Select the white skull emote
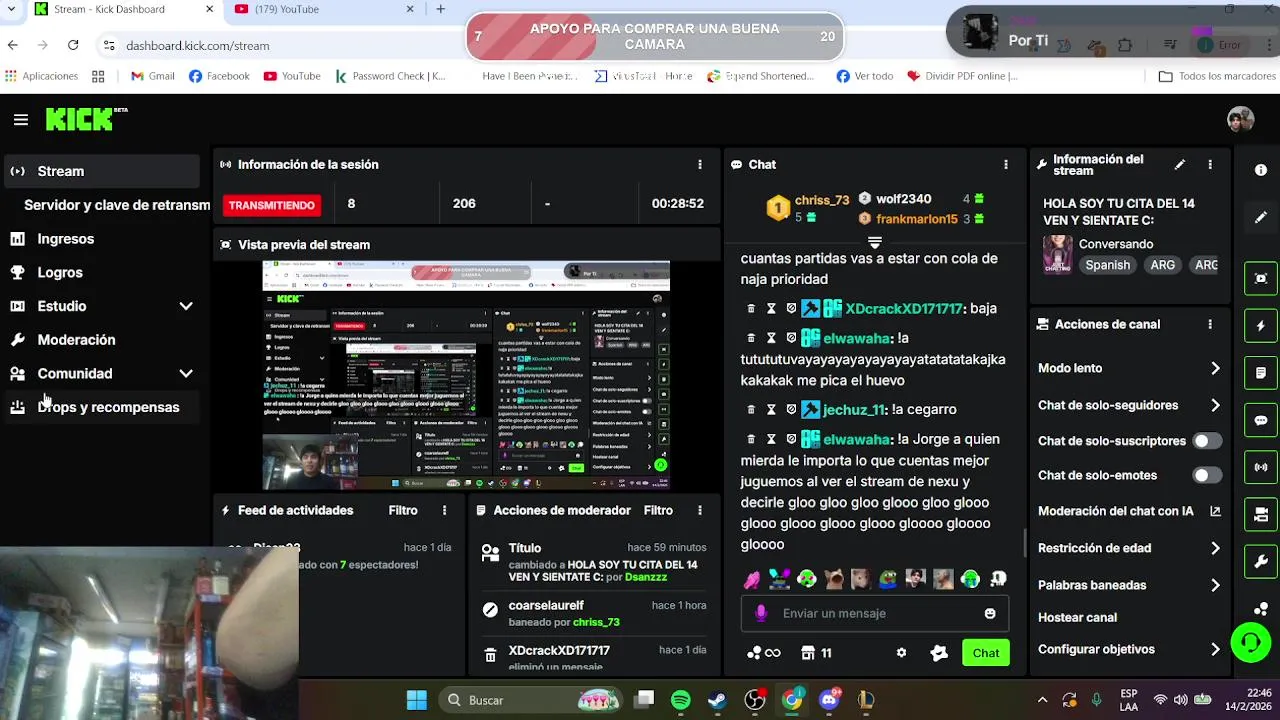 (x=997, y=579)
